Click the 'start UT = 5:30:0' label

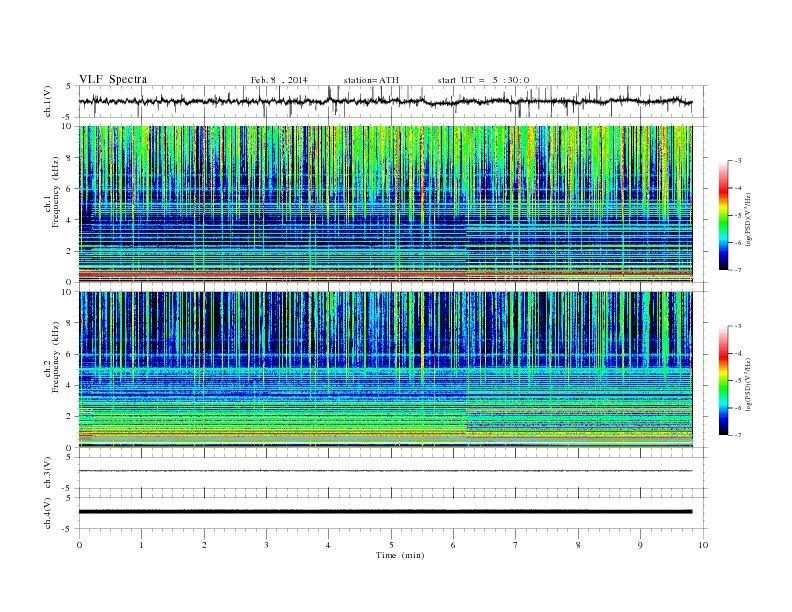tap(483, 80)
